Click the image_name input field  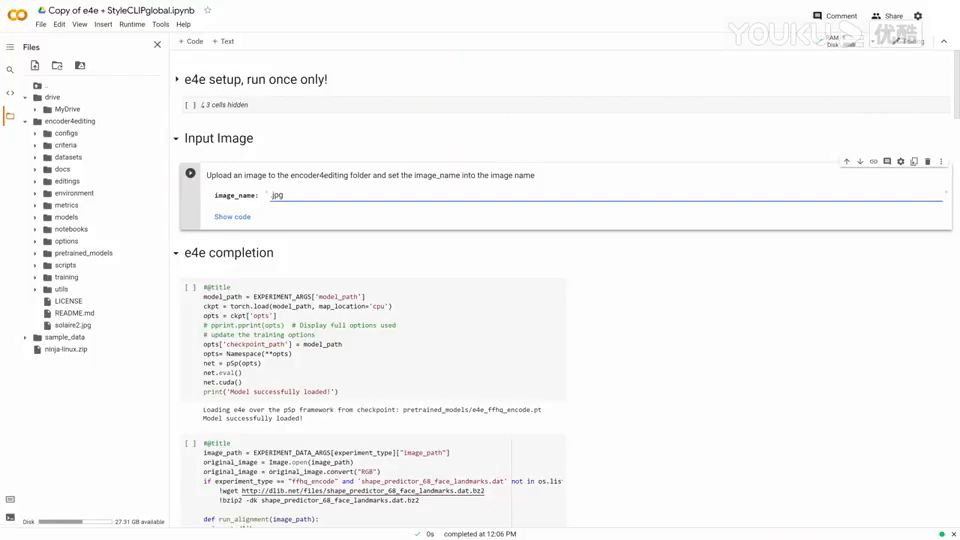point(600,195)
